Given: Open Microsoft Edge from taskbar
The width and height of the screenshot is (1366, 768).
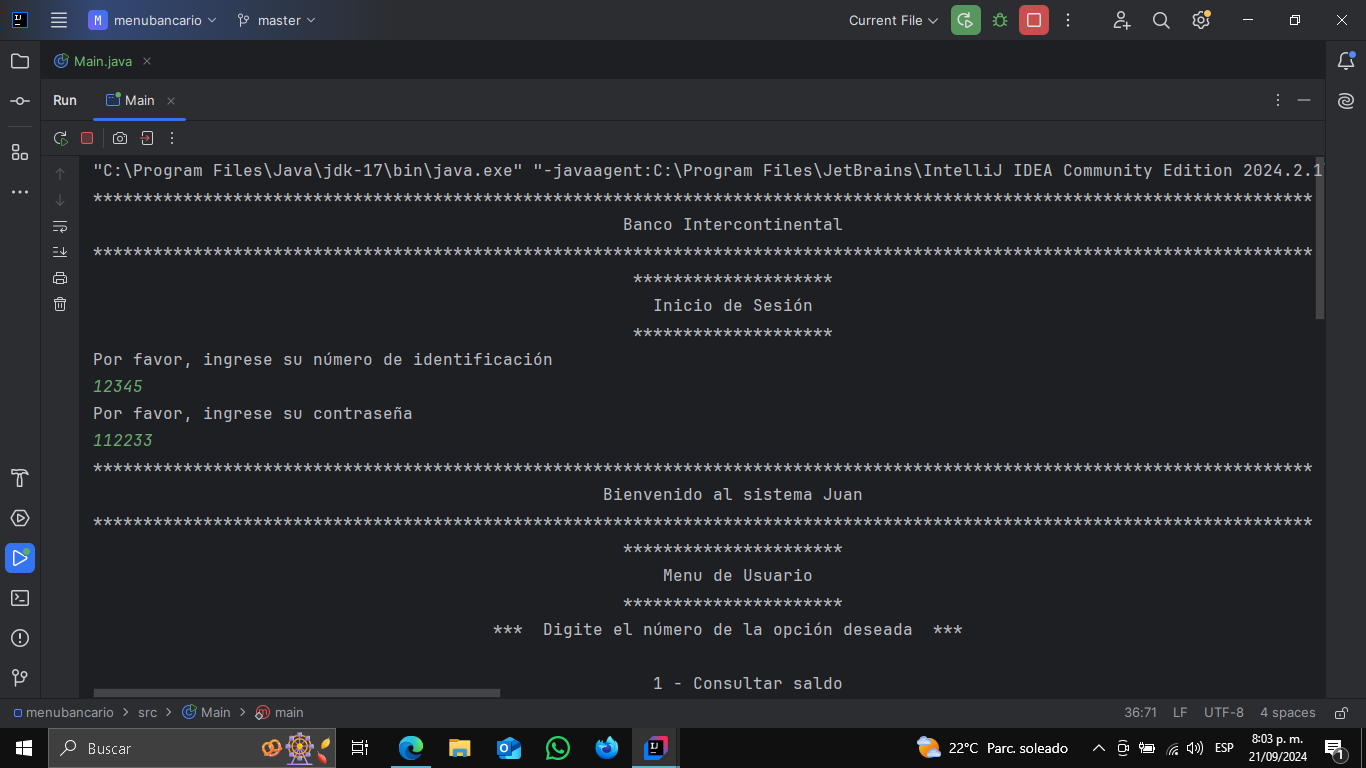Looking at the screenshot, I should [x=411, y=747].
